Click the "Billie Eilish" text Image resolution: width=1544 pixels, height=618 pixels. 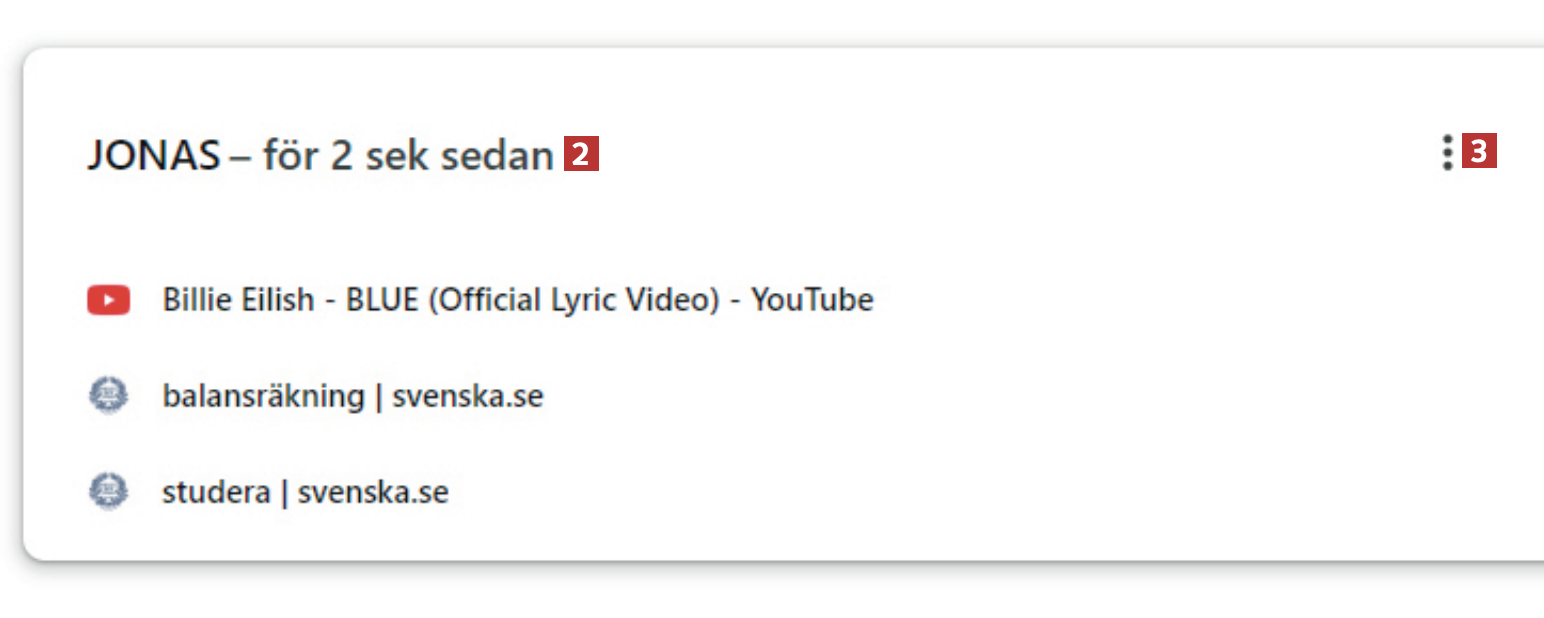click(238, 300)
